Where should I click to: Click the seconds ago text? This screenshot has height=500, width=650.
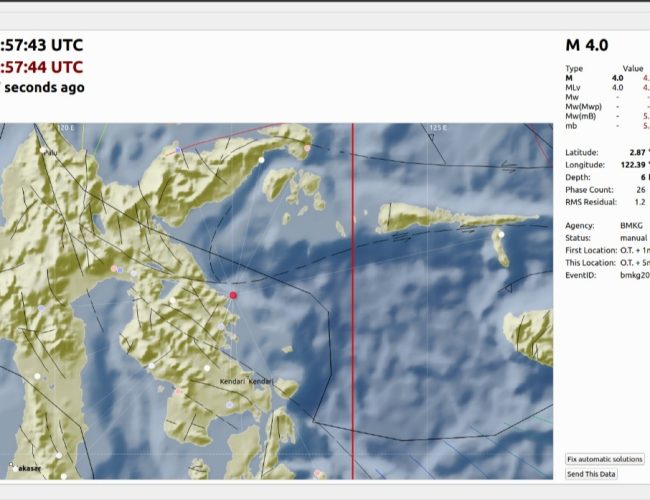[44, 87]
